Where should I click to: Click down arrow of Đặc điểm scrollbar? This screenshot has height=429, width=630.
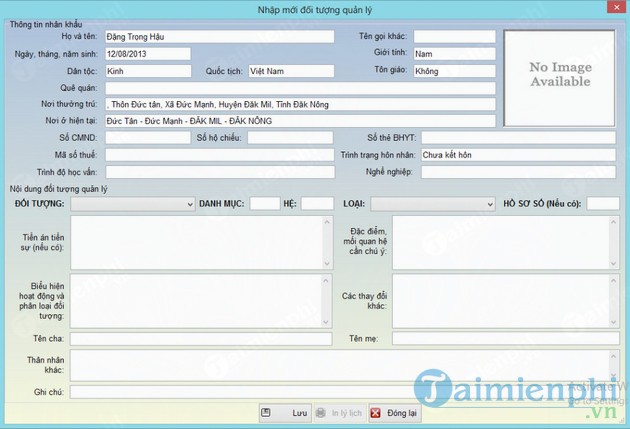point(613,264)
